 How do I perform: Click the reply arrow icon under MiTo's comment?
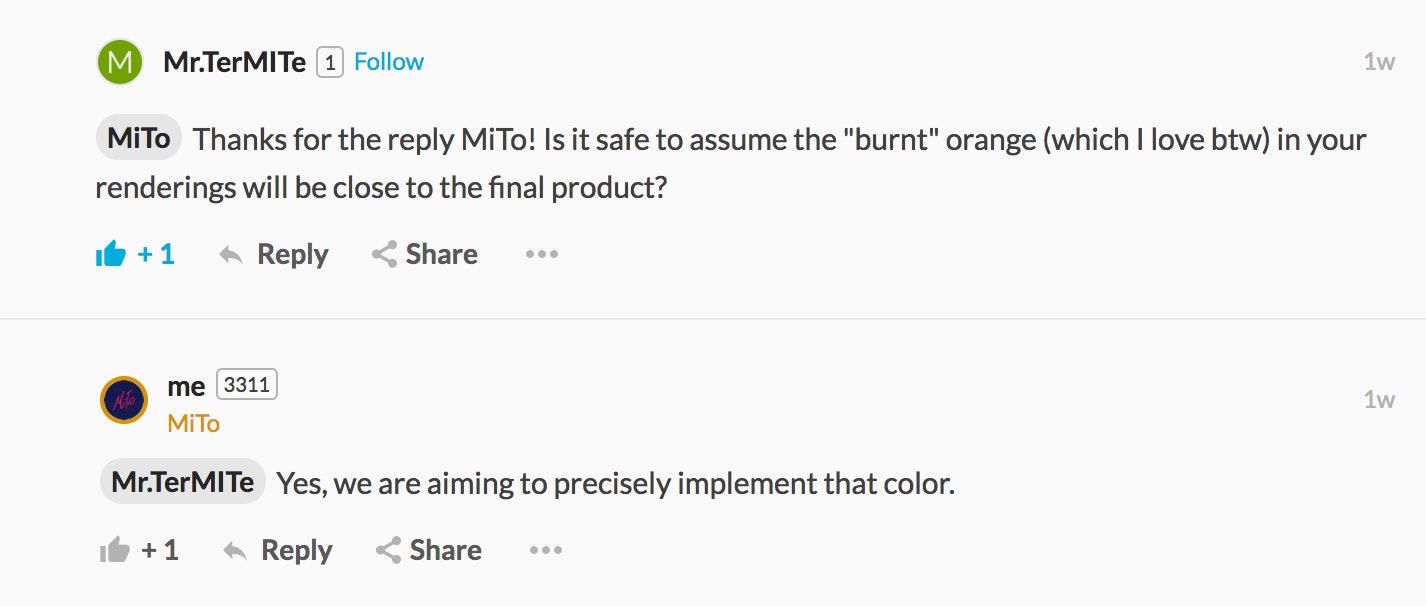click(x=235, y=551)
